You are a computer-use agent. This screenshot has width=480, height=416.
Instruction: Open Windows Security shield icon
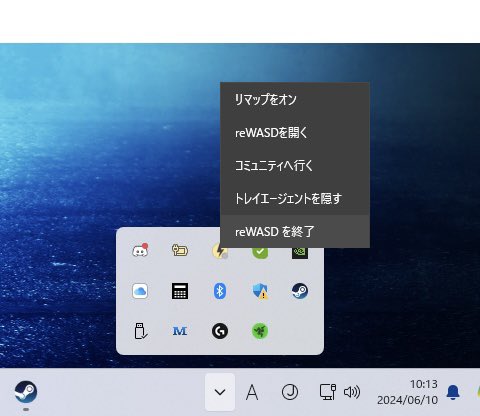(x=260, y=291)
